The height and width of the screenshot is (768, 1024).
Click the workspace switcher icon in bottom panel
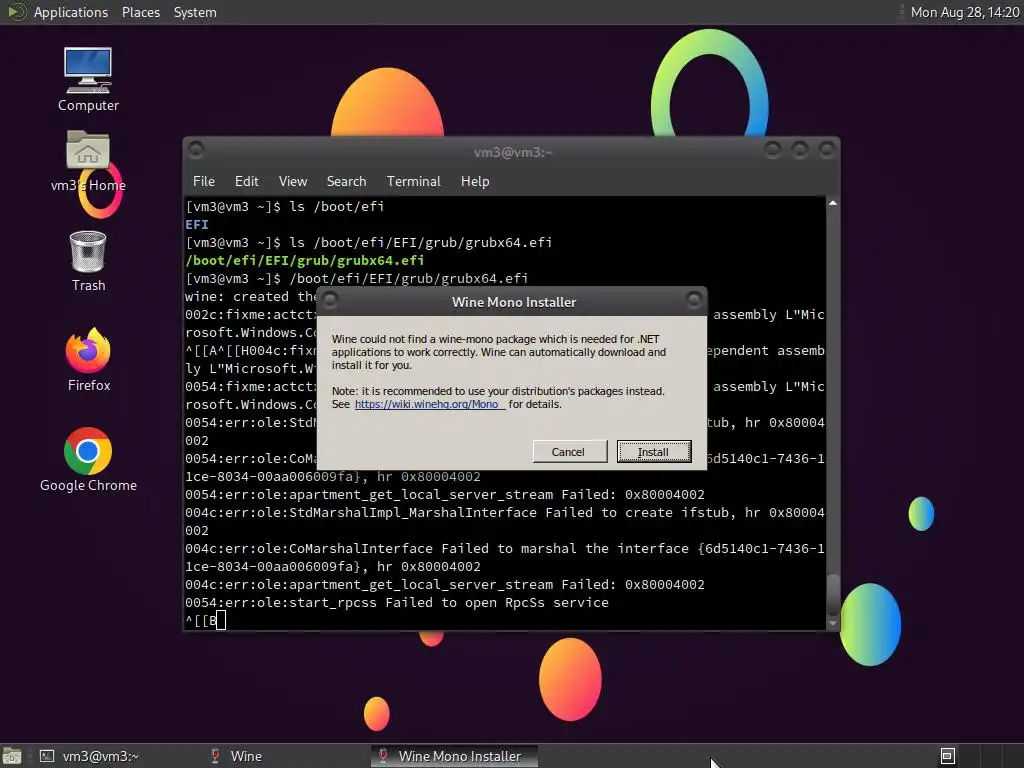pos(948,756)
